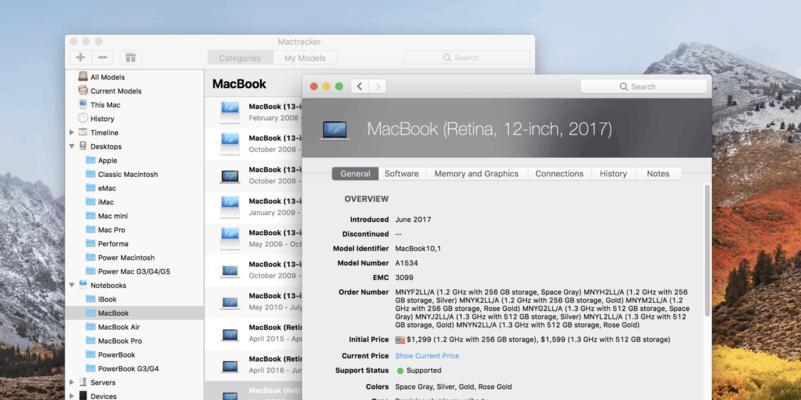
Task: Open the Apple folder under Desktops
Action: [x=107, y=160]
